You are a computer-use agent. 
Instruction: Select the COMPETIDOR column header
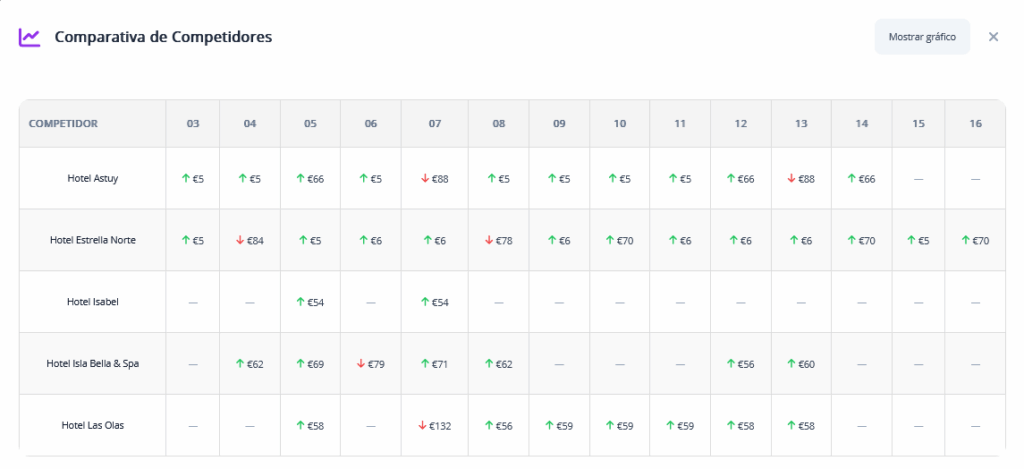click(x=63, y=124)
